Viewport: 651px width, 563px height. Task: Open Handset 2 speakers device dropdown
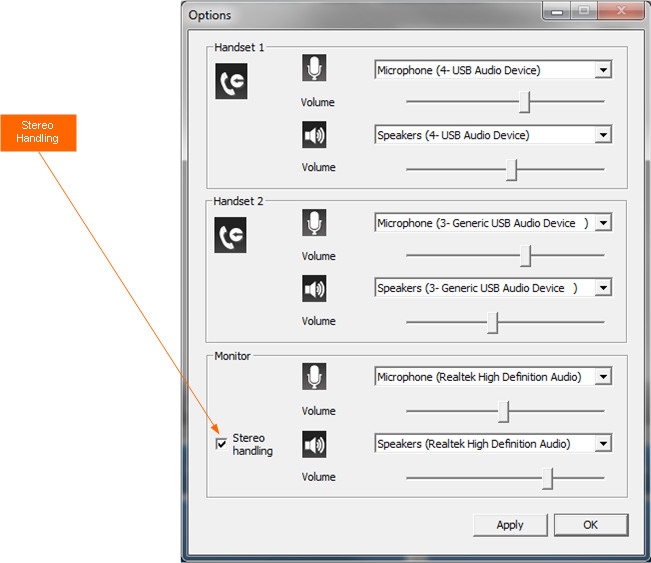click(493, 287)
